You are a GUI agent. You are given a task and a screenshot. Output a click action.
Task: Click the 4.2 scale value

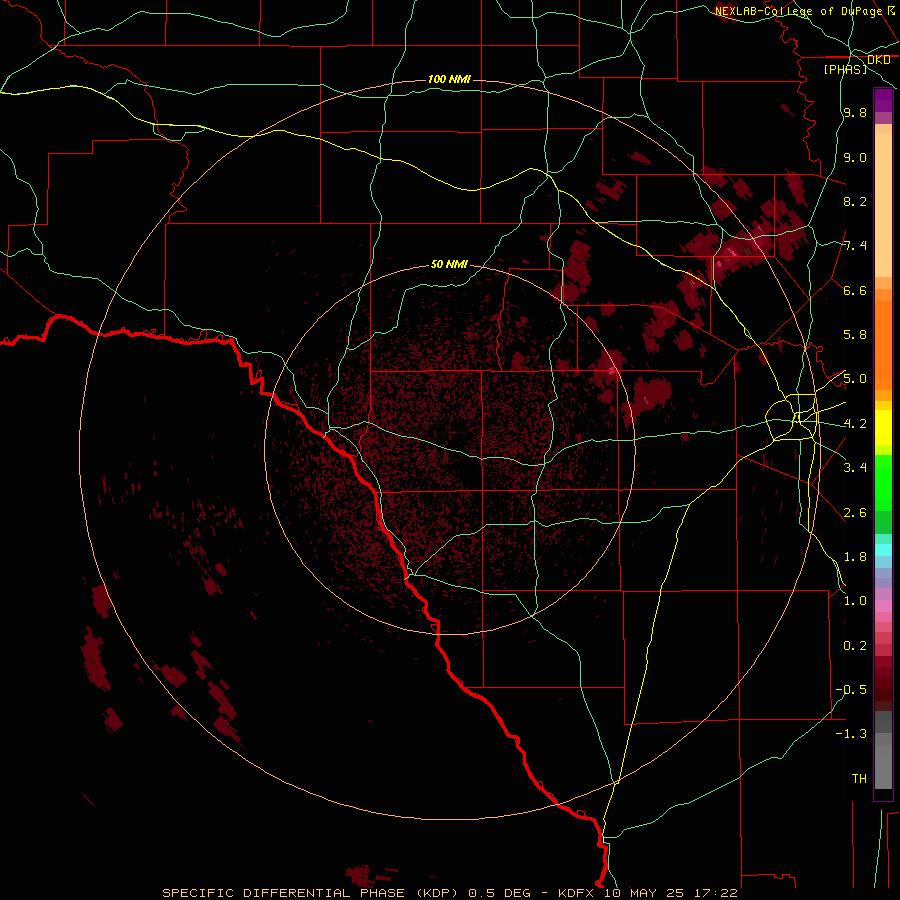855,424
